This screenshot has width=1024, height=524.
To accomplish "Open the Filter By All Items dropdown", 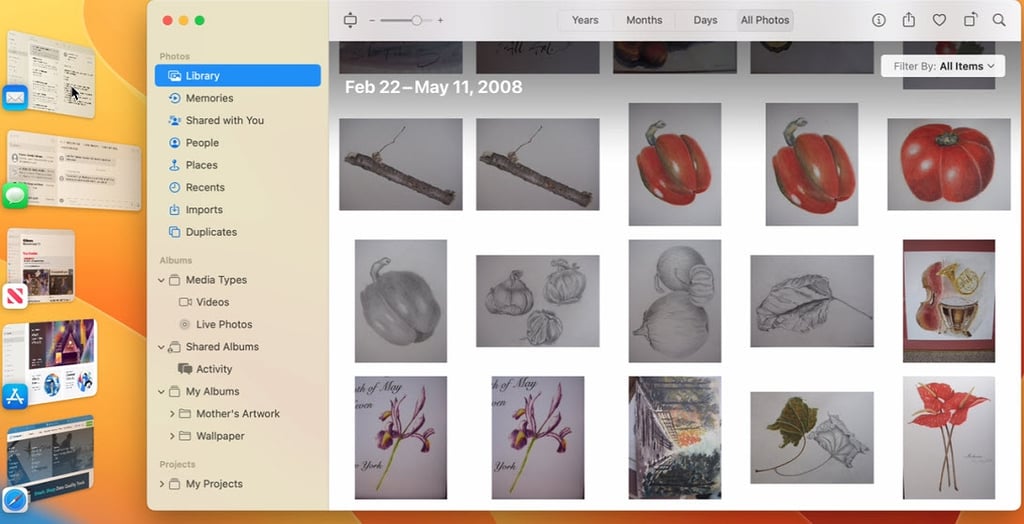I will 944,66.
